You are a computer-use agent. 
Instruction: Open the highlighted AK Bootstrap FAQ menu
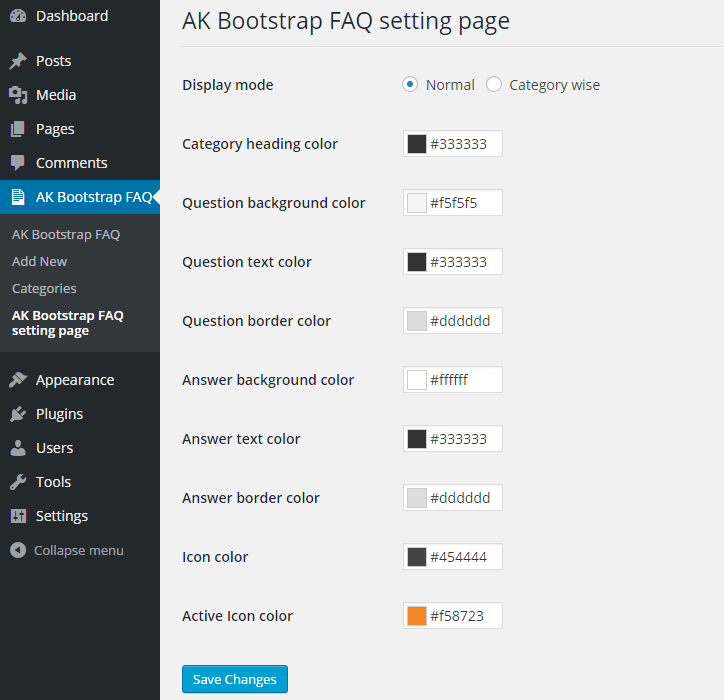(x=80, y=197)
